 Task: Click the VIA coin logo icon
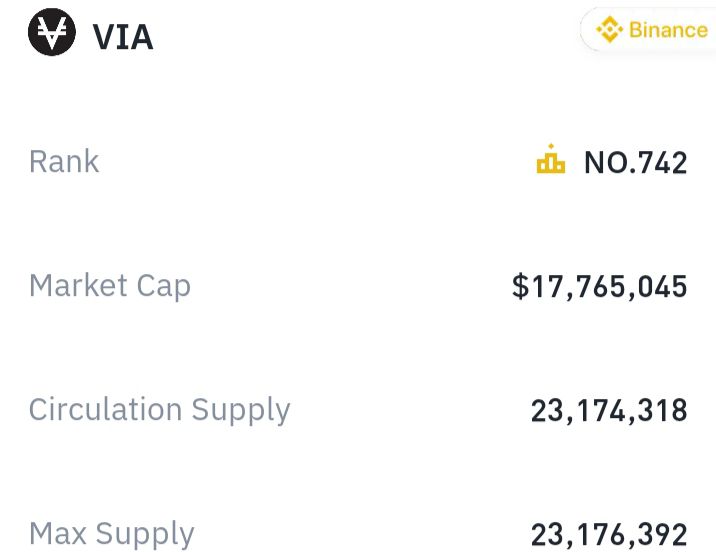[52, 32]
